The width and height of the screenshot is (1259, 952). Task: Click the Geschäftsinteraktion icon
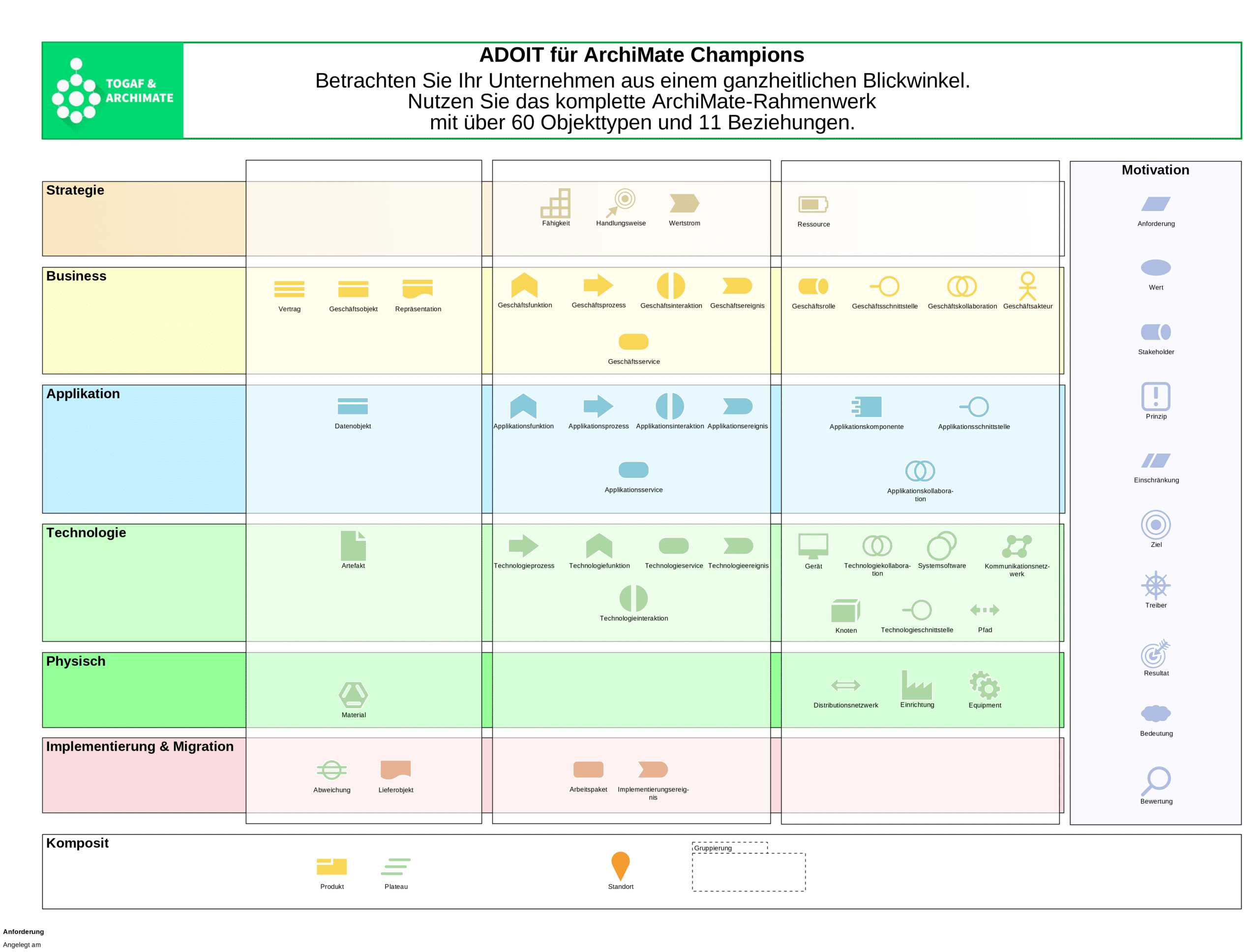pyautogui.click(x=671, y=286)
